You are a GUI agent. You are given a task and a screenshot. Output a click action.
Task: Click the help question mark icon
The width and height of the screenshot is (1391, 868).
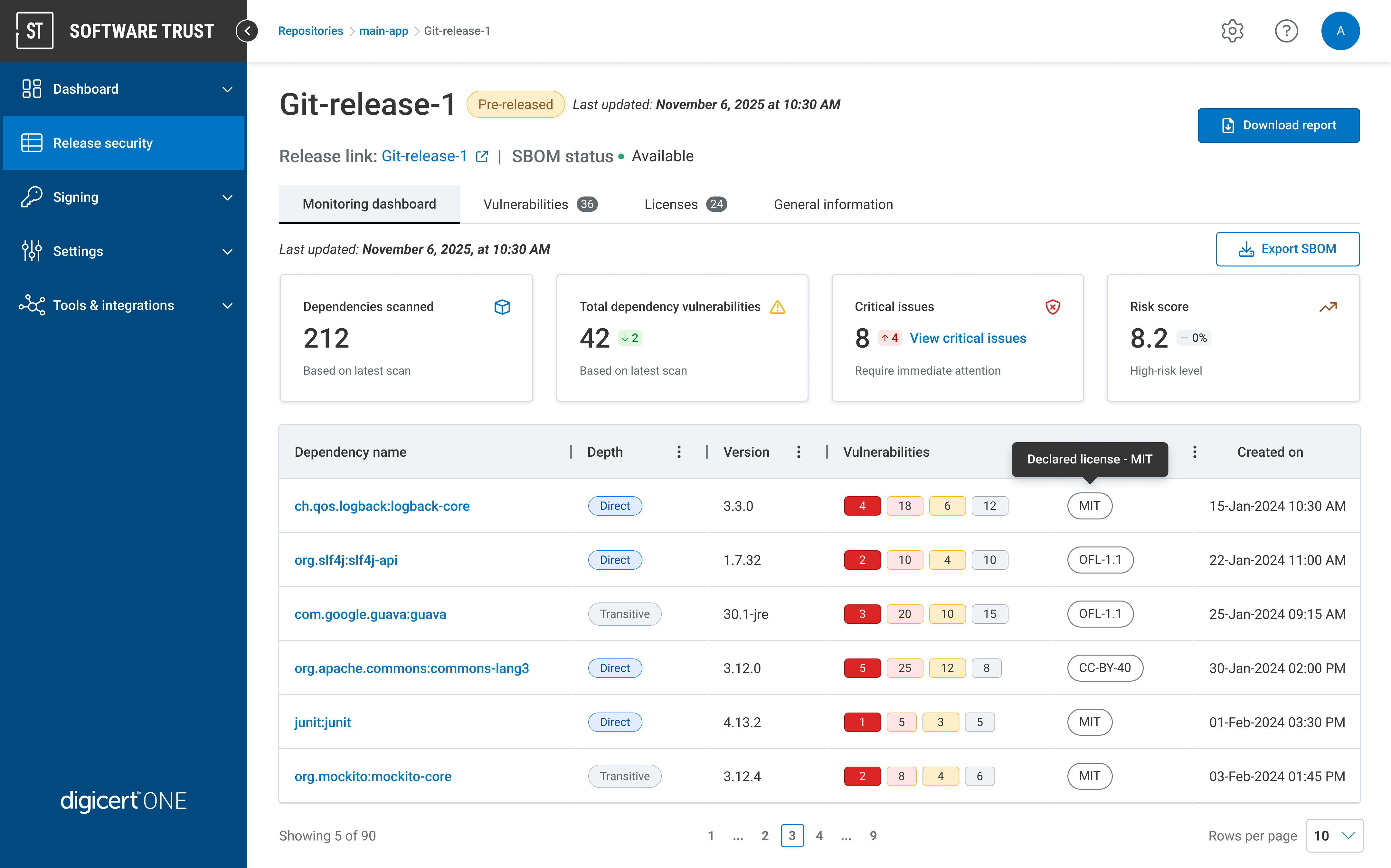(1286, 31)
